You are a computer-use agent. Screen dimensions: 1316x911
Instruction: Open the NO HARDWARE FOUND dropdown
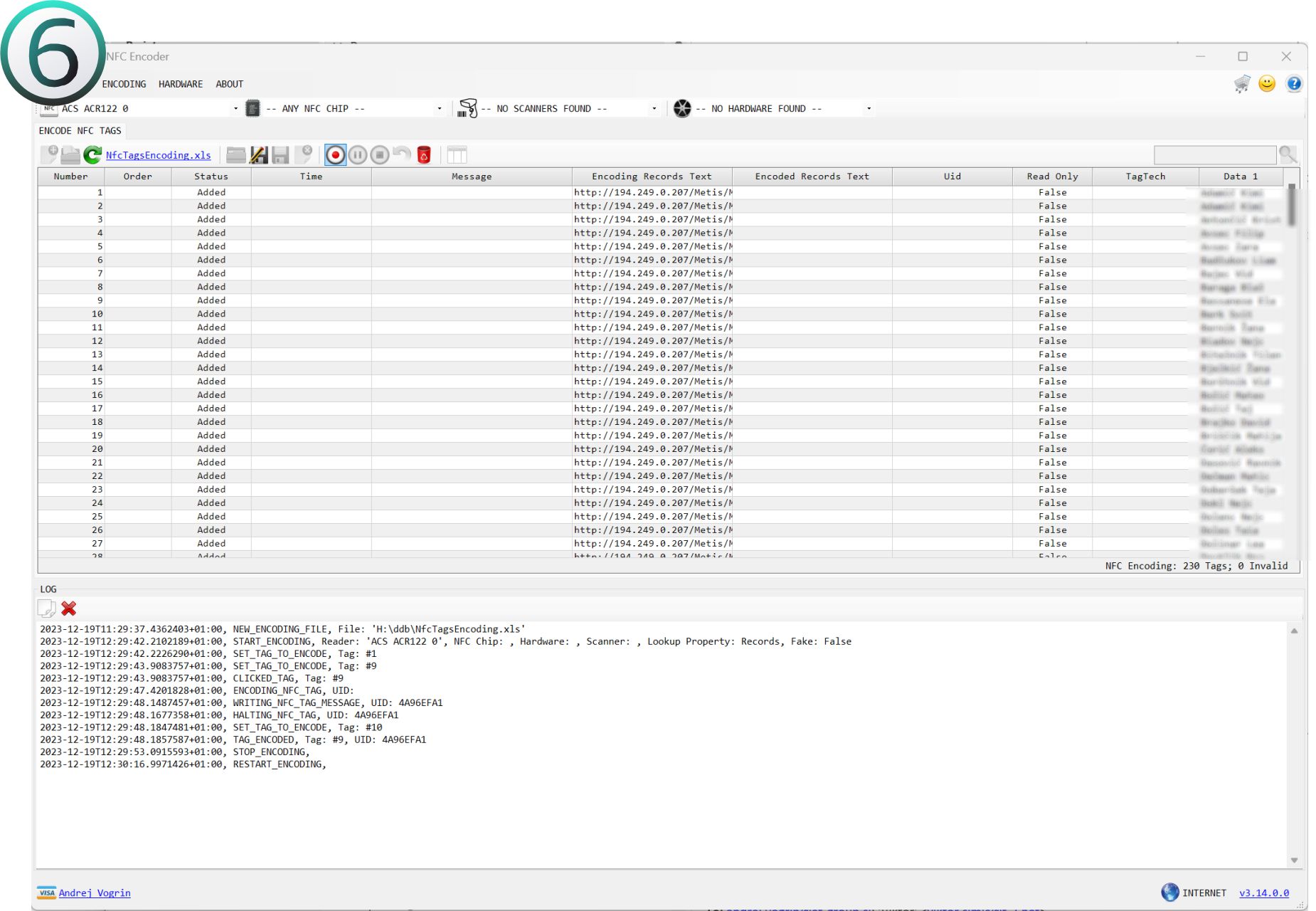pyautogui.click(x=869, y=109)
